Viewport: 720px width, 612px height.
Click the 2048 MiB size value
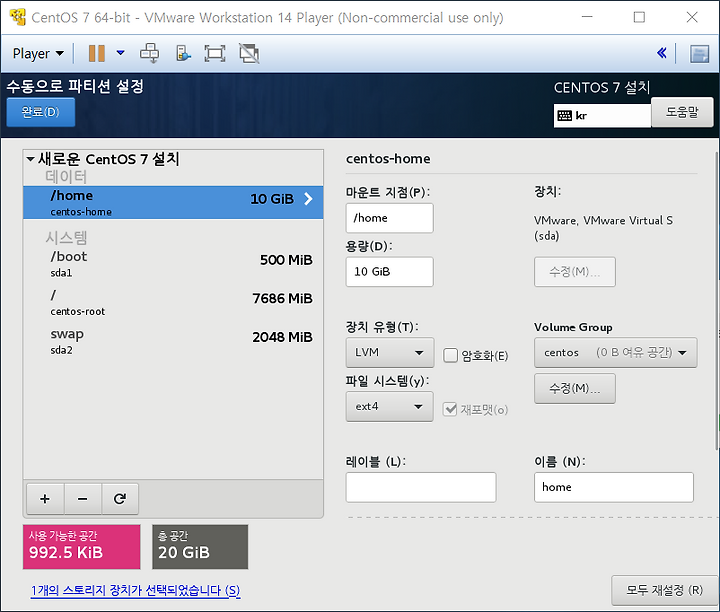282,337
